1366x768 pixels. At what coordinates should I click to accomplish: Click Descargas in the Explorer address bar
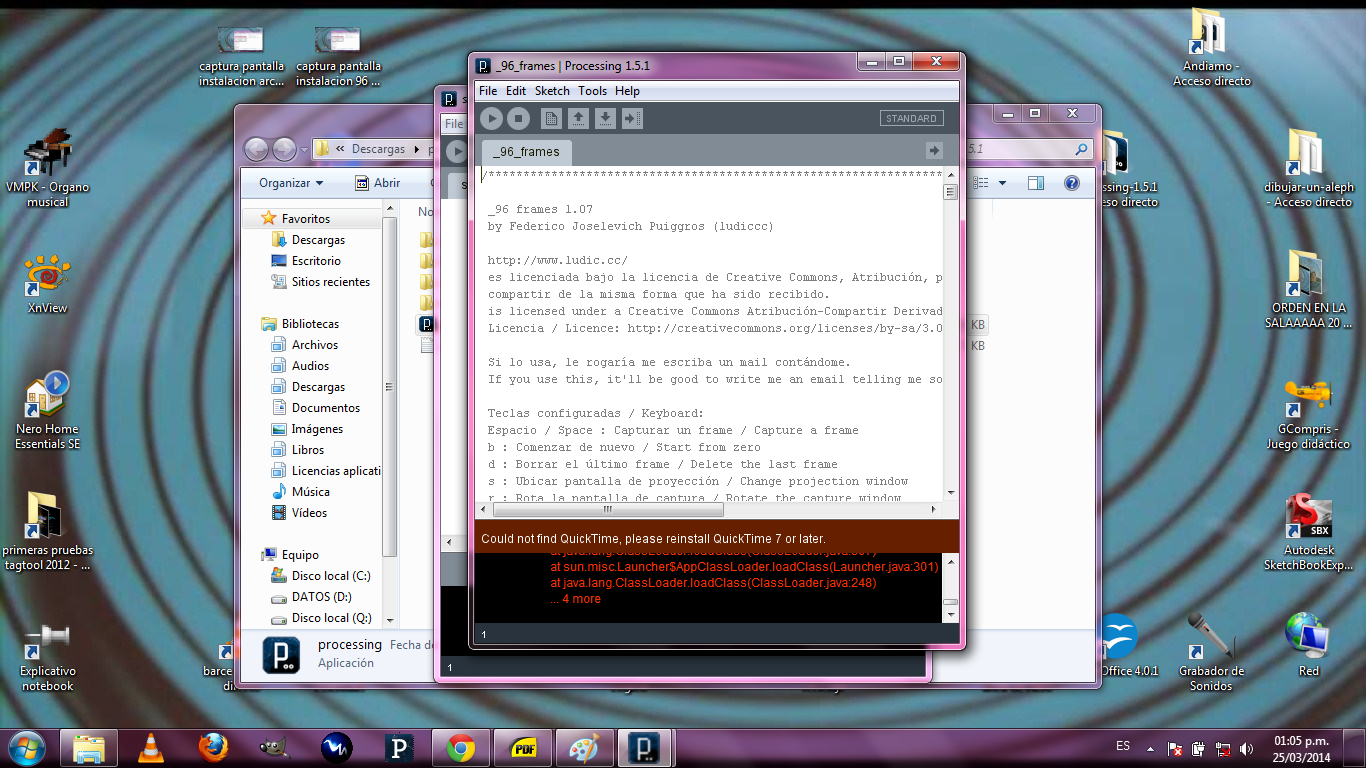pos(378,149)
